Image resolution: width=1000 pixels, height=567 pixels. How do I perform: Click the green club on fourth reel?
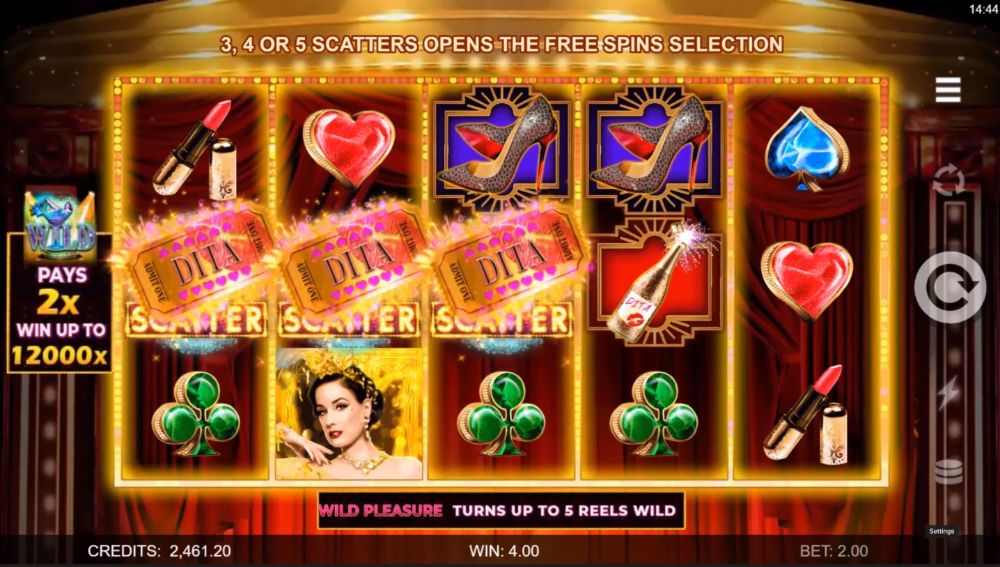[x=654, y=413]
